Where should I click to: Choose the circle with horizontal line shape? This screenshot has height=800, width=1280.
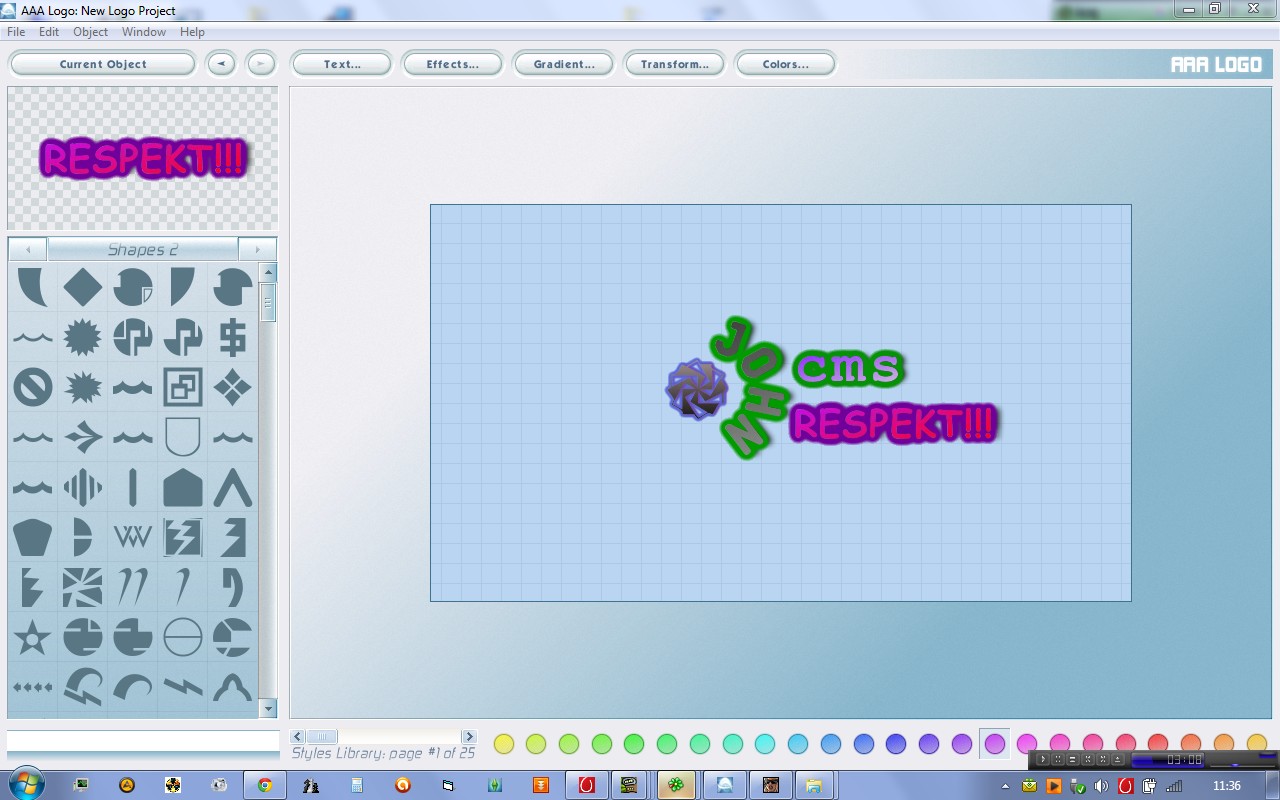pos(182,637)
